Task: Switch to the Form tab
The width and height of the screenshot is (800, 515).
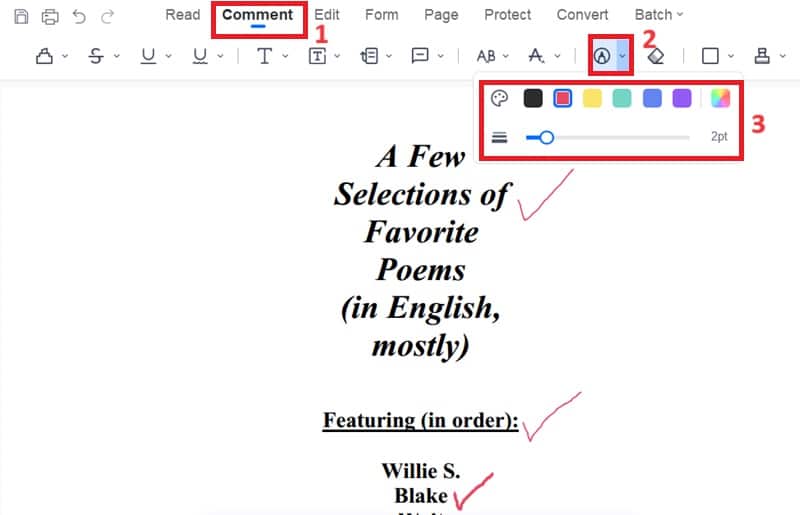Action: point(382,15)
